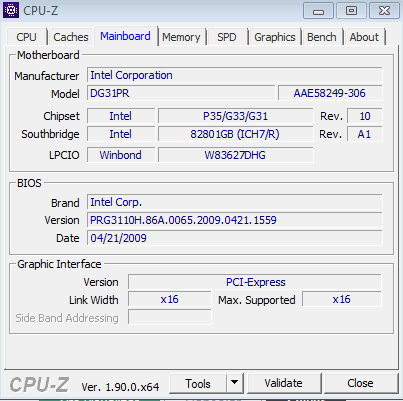Click the Side Band Addressing label
Viewport: 403px width, 401px height.
[x=67, y=318]
